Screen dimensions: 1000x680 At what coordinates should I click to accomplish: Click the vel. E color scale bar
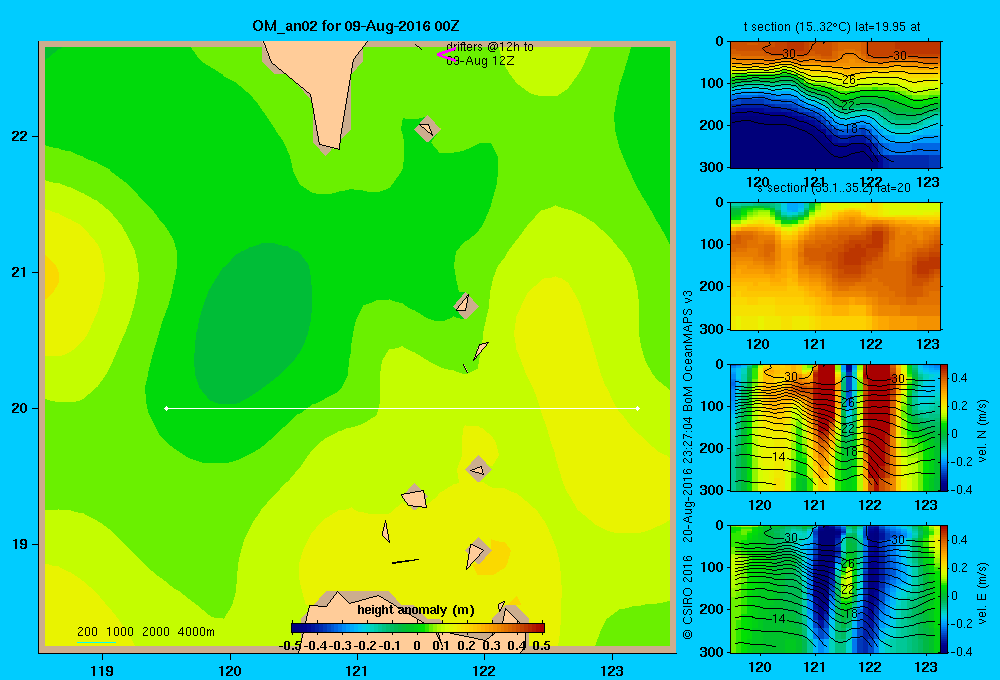[x=945, y=589]
